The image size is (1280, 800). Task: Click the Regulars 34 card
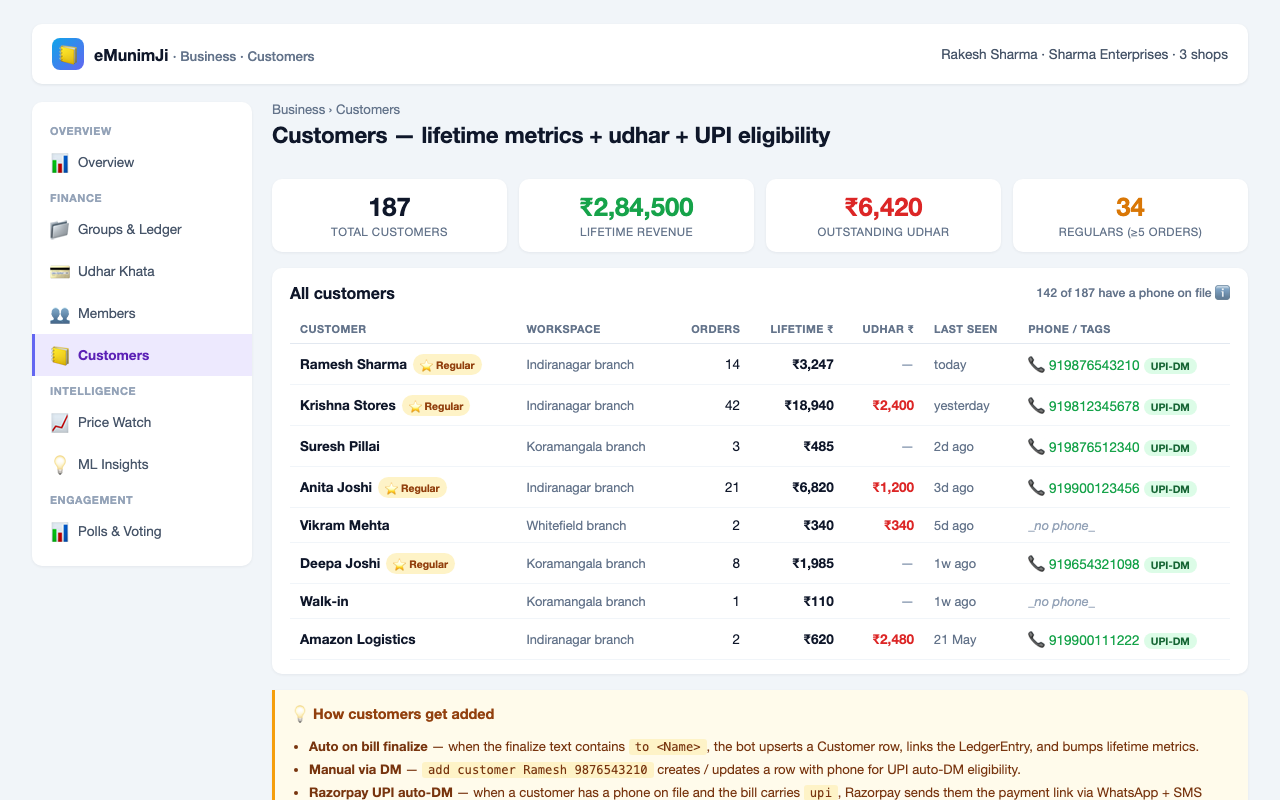pos(1130,215)
